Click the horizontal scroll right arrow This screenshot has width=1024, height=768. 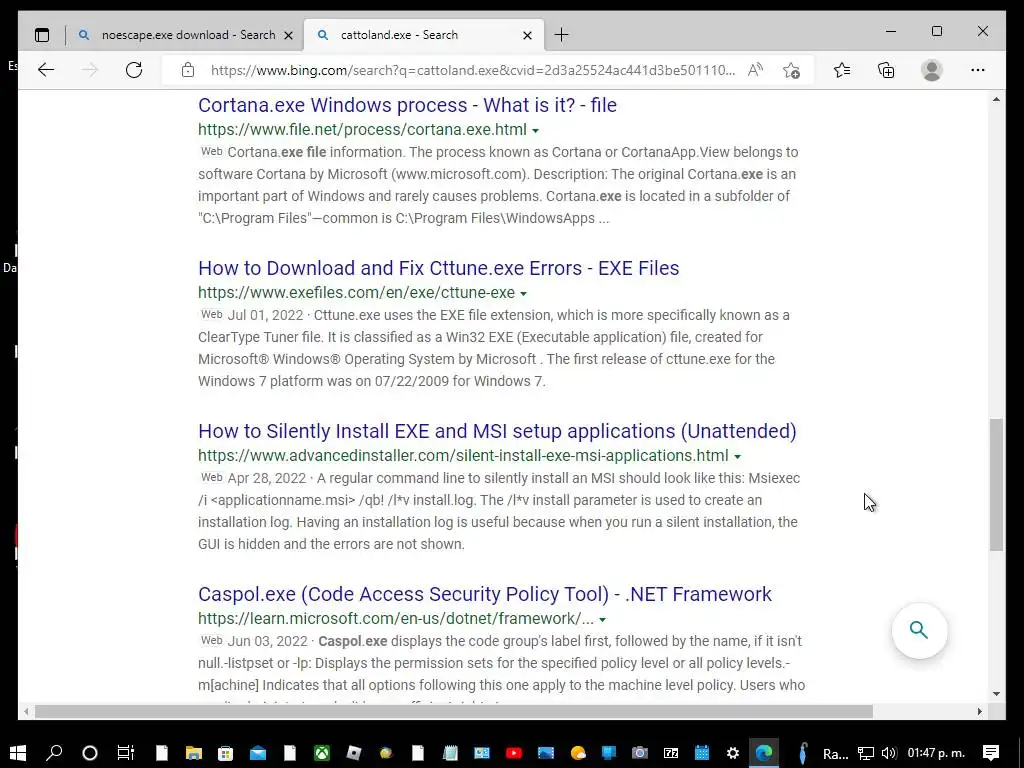tap(980, 711)
